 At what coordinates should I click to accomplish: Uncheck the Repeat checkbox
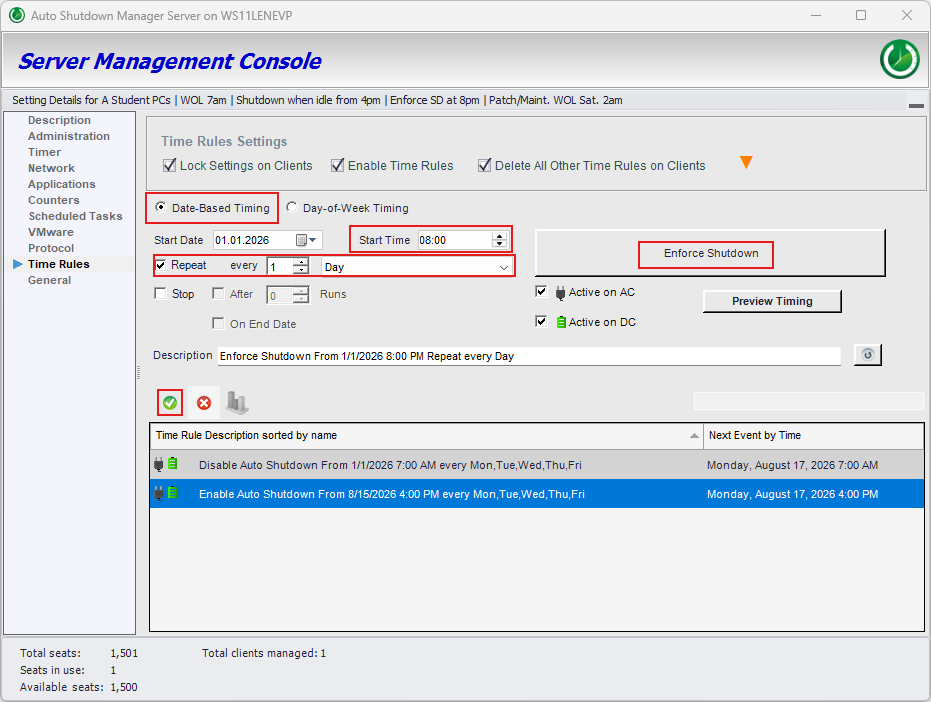[x=160, y=265]
